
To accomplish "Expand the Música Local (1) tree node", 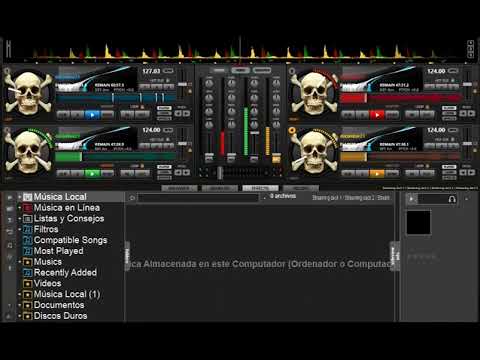I will (20, 294).
